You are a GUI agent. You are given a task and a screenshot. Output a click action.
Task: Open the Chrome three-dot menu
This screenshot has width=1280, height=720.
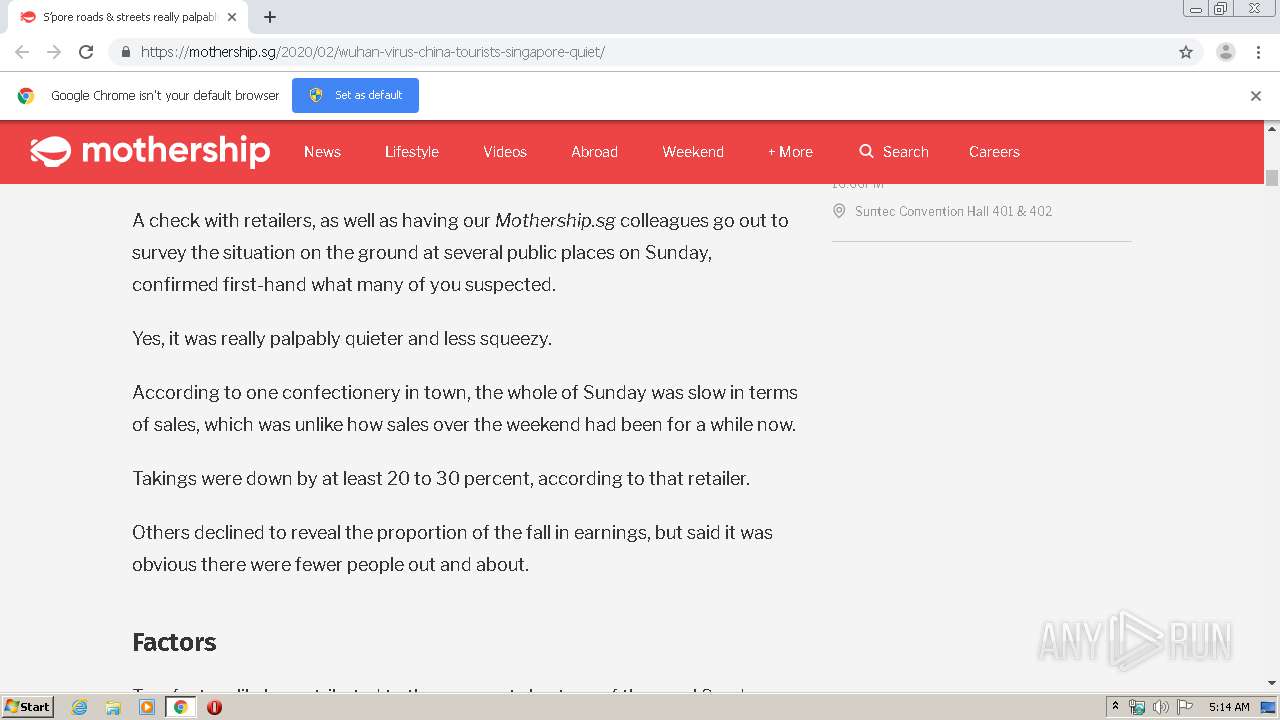click(x=1258, y=52)
